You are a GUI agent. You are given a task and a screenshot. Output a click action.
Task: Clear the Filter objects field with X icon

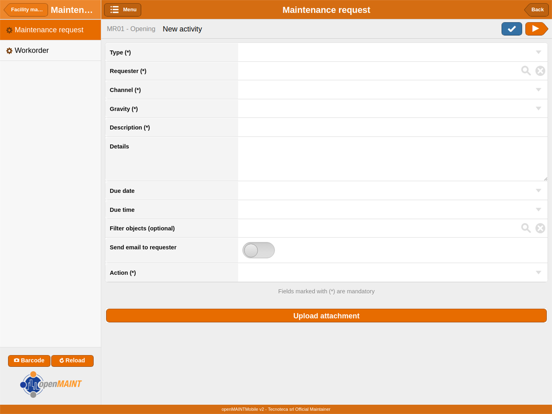pos(540,228)
